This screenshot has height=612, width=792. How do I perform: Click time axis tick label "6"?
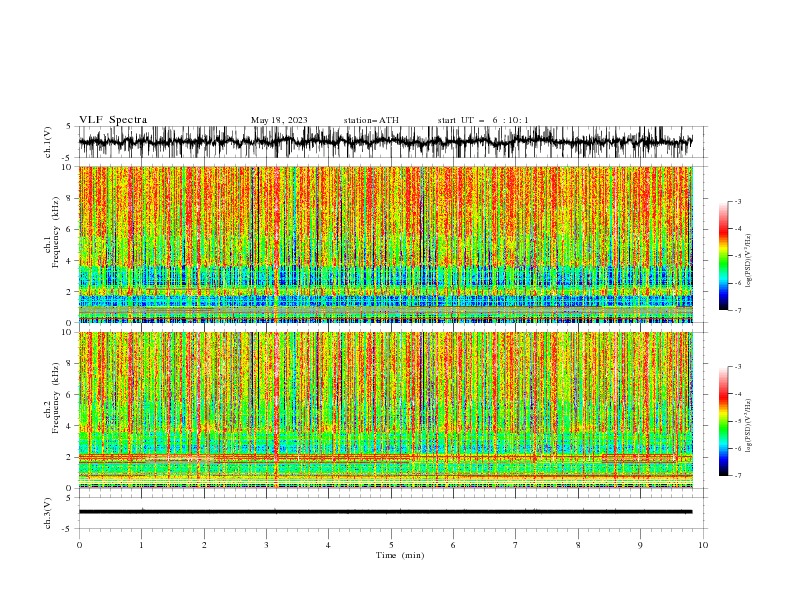coord(453,545)
